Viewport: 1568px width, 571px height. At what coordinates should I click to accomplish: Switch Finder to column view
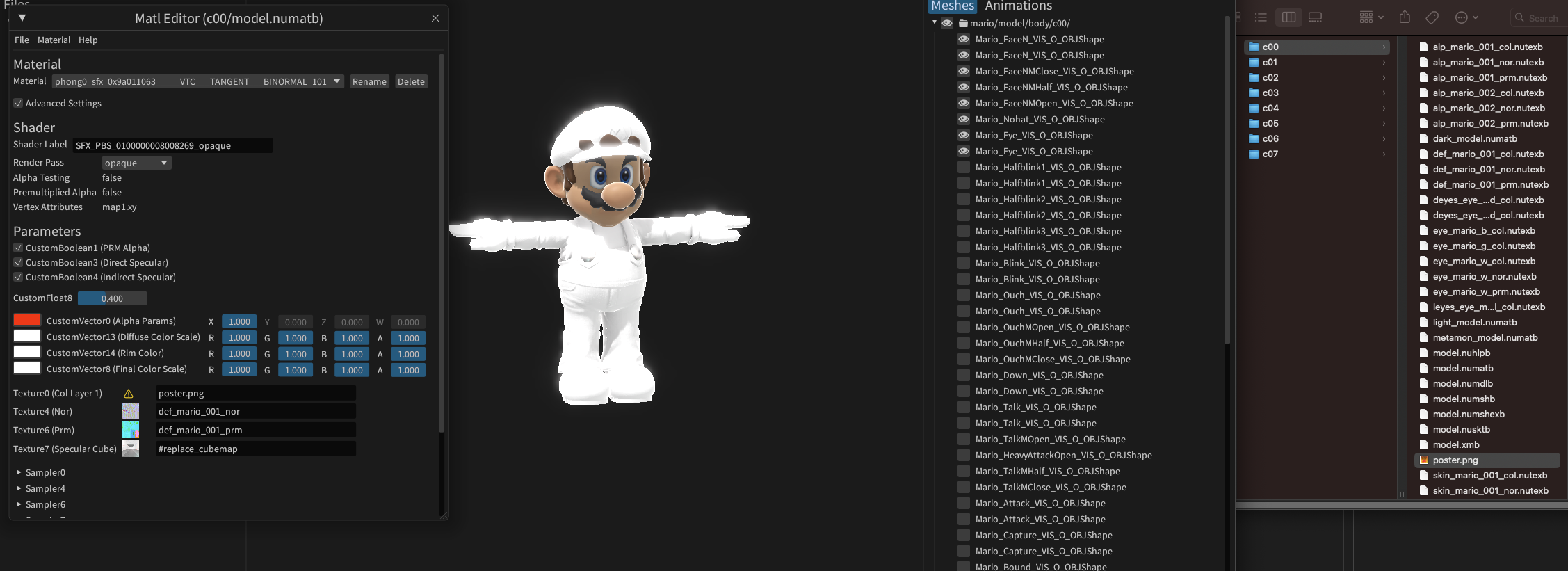coord(1288,17)
